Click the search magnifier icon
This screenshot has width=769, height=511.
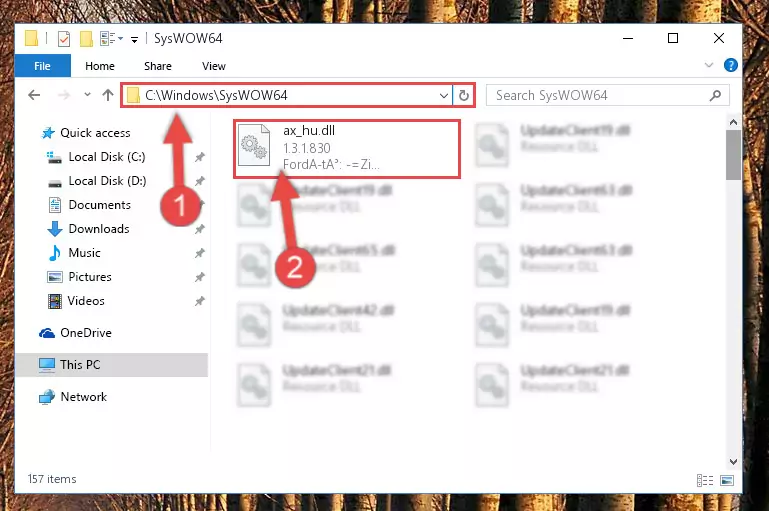click(716, 95)
